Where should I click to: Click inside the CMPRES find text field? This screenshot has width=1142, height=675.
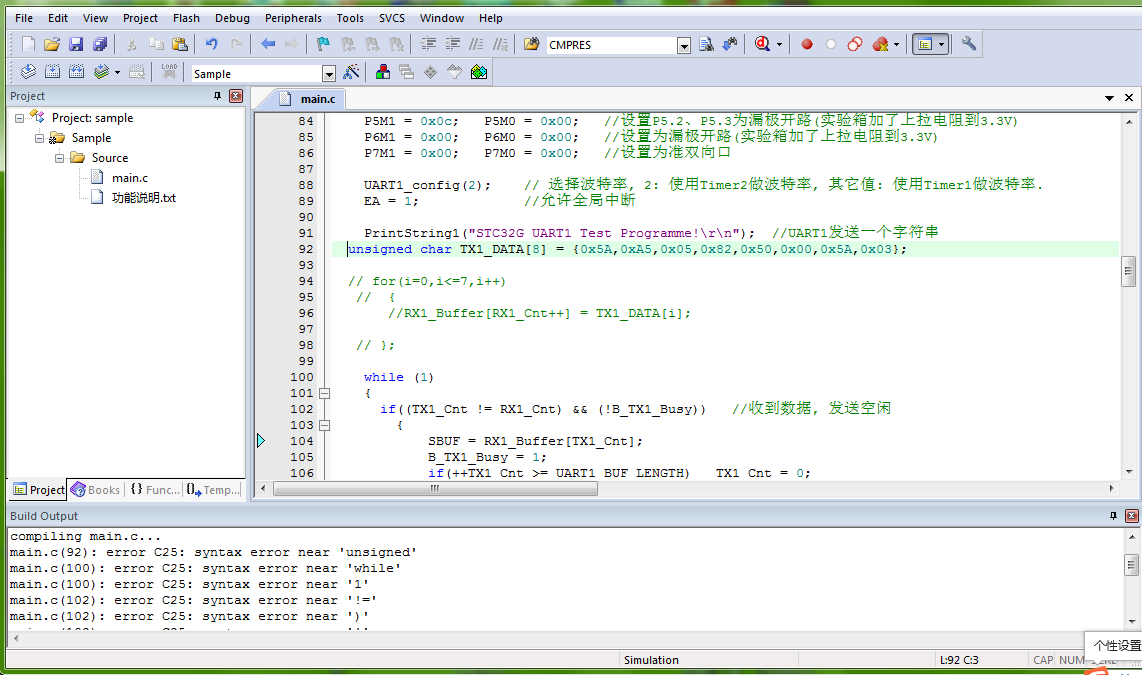pyautogui.click(x=611, y=45)
